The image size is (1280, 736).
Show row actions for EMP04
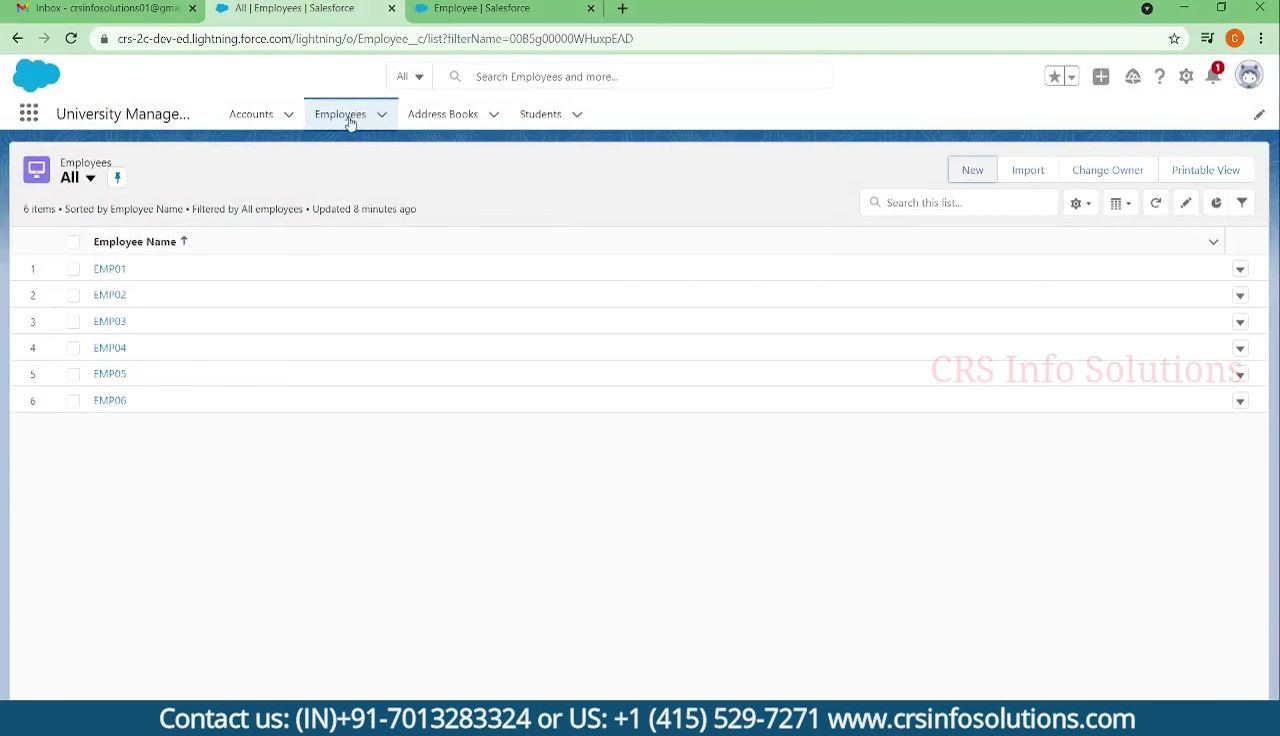1240,348
